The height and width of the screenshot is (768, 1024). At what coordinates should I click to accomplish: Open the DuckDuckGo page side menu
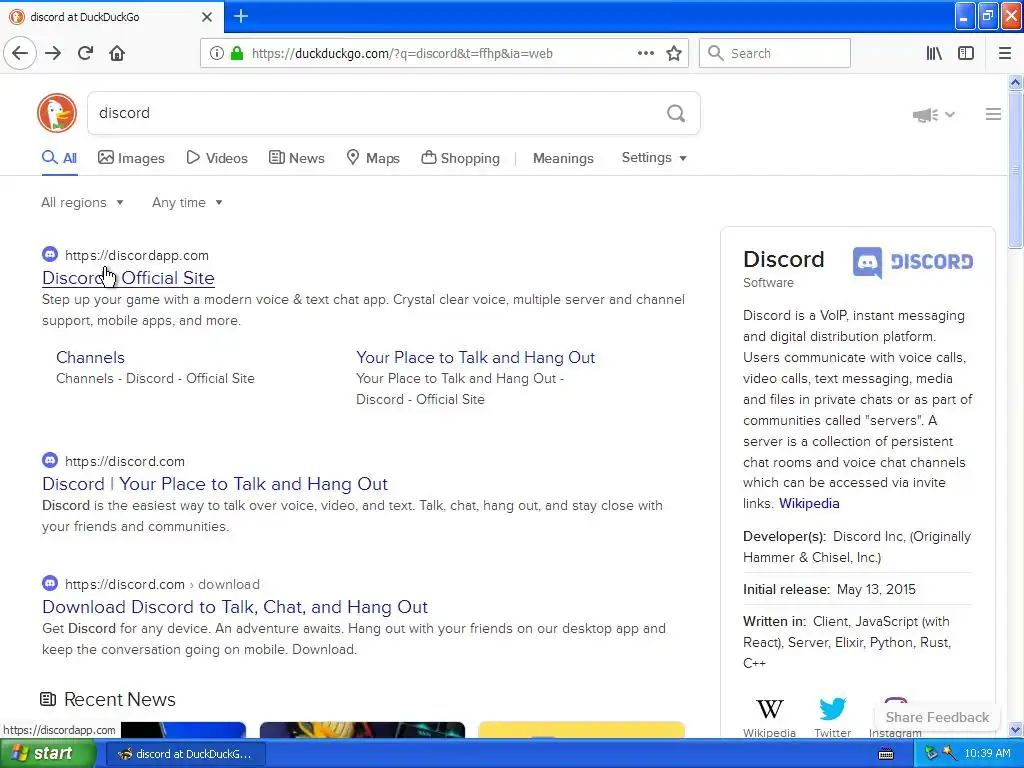pyautogui.click(x=993, y=114)
